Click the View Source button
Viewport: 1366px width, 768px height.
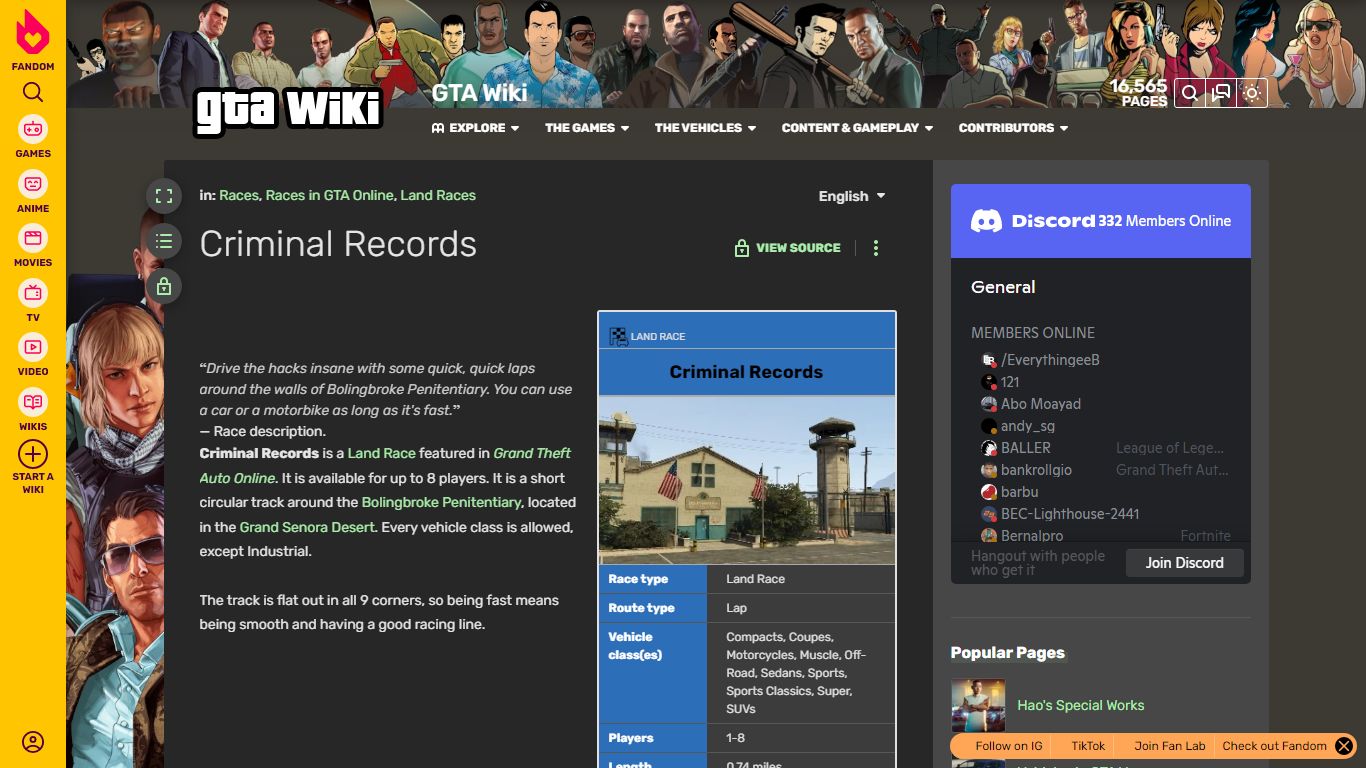coord(788,248)
